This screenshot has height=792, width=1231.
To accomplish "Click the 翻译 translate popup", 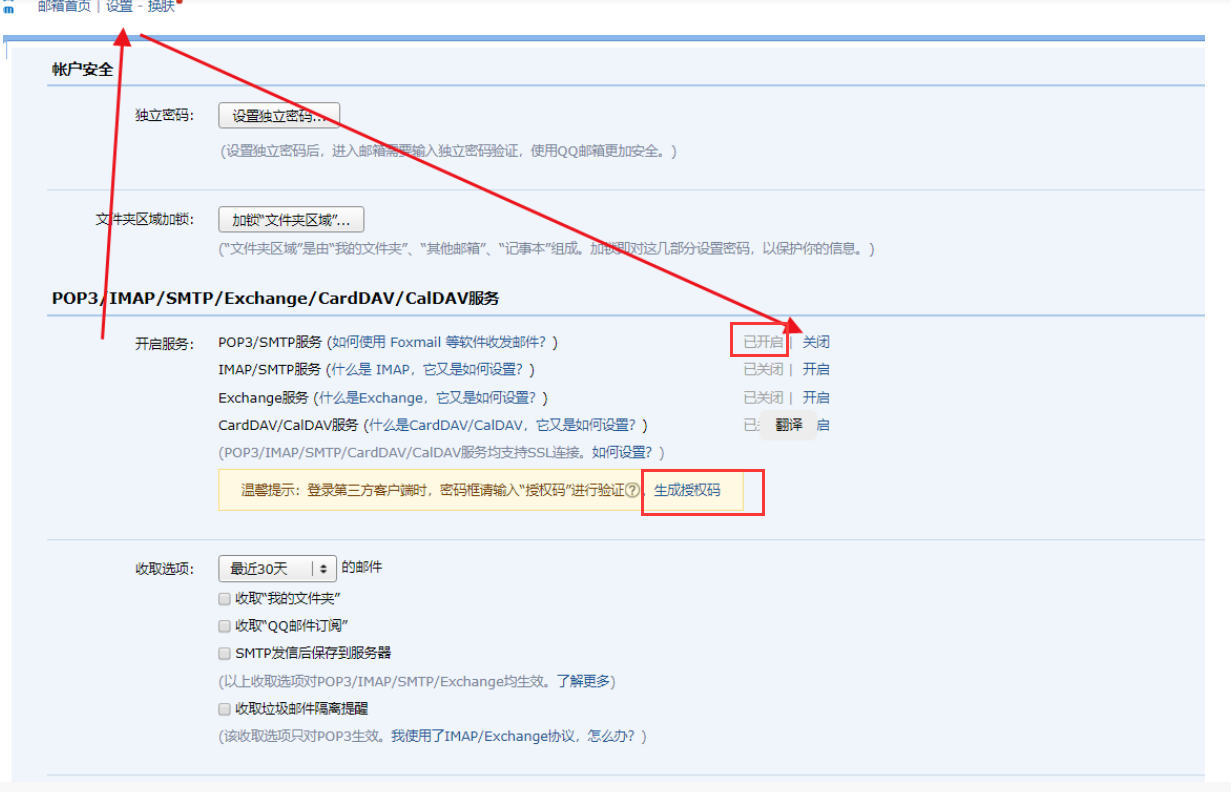I will [788, 425].
